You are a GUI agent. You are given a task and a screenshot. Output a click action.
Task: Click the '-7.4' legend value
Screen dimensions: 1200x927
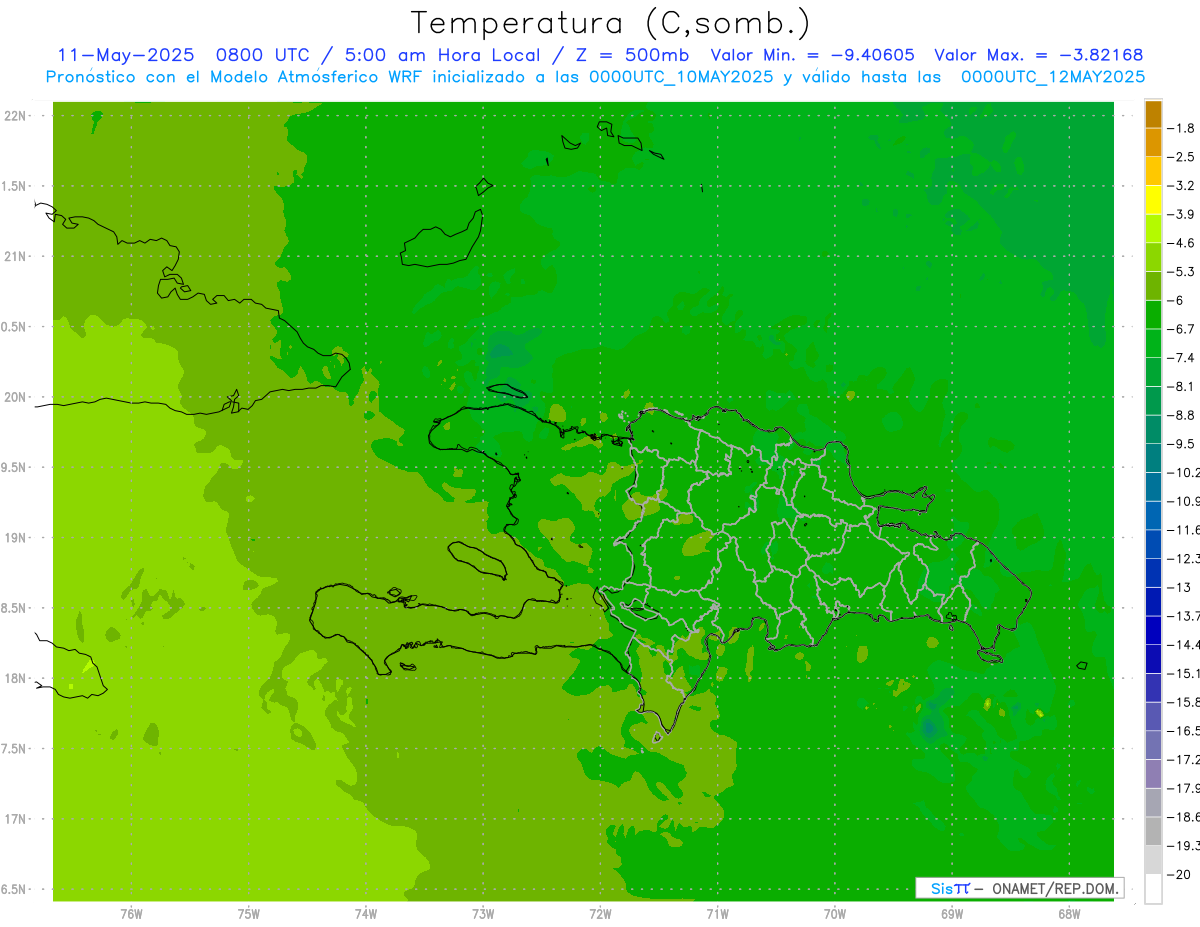[1182, 358]
